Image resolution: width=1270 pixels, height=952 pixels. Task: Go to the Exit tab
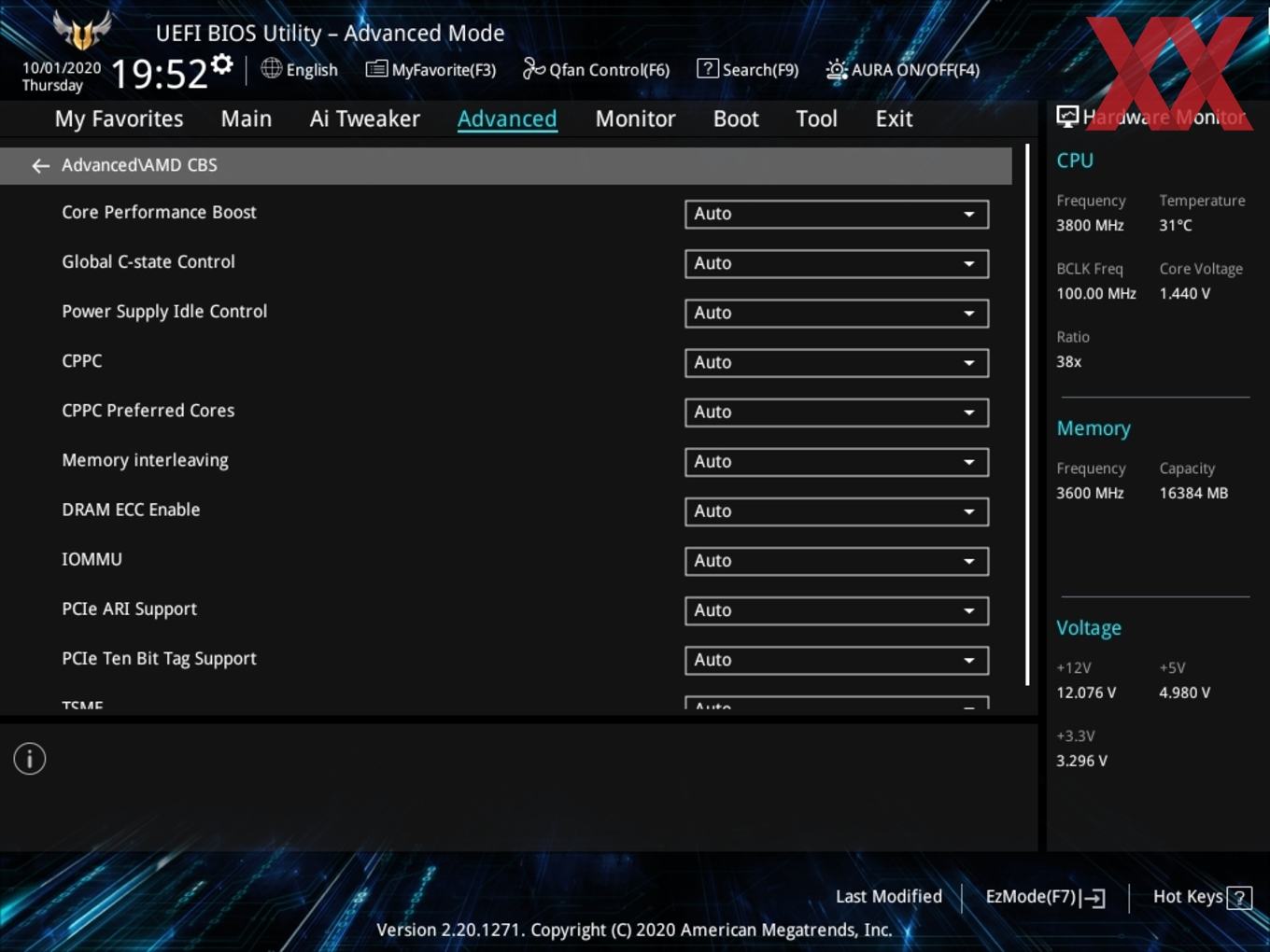click(x=894, y=119)
